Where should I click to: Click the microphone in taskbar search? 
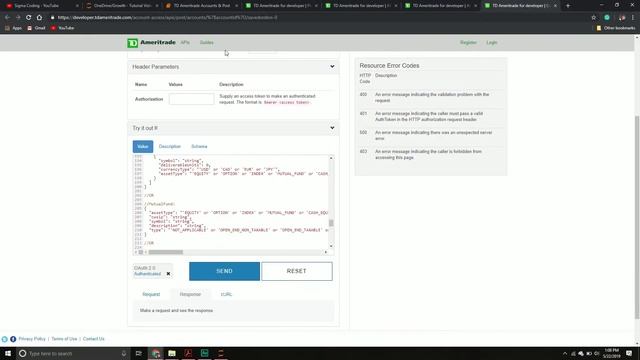124,353
